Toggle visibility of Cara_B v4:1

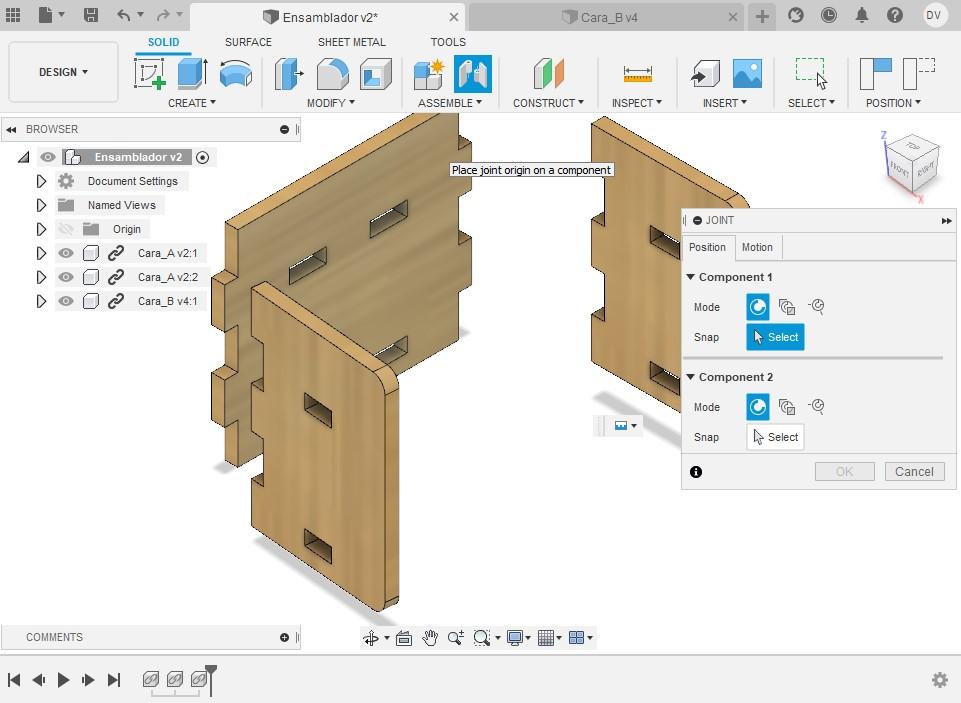coord(66,301)
